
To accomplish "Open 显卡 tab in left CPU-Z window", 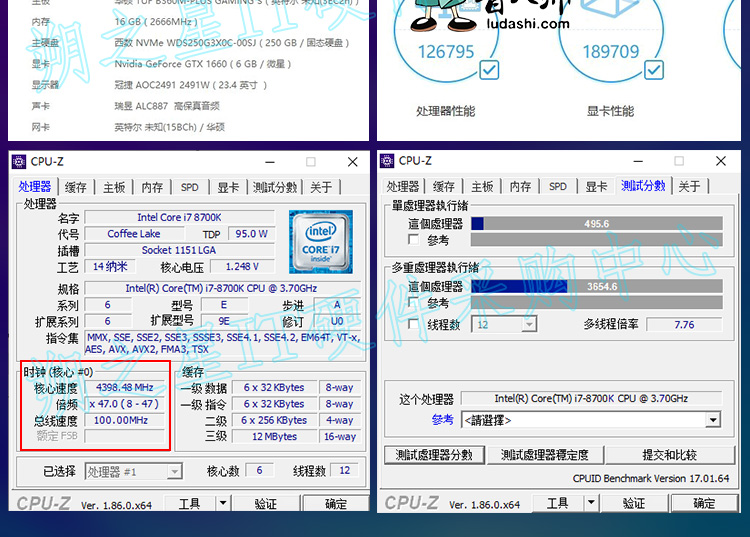I will pyautogui.click(x=228, y=187).
